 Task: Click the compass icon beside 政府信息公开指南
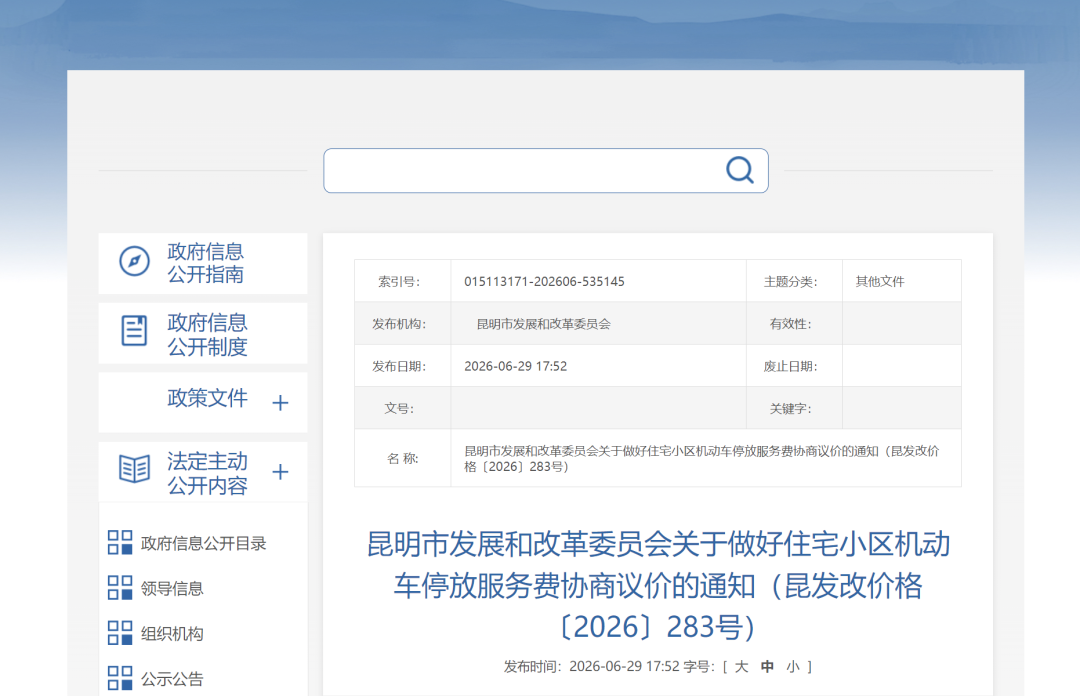click(x=134, y=261)
